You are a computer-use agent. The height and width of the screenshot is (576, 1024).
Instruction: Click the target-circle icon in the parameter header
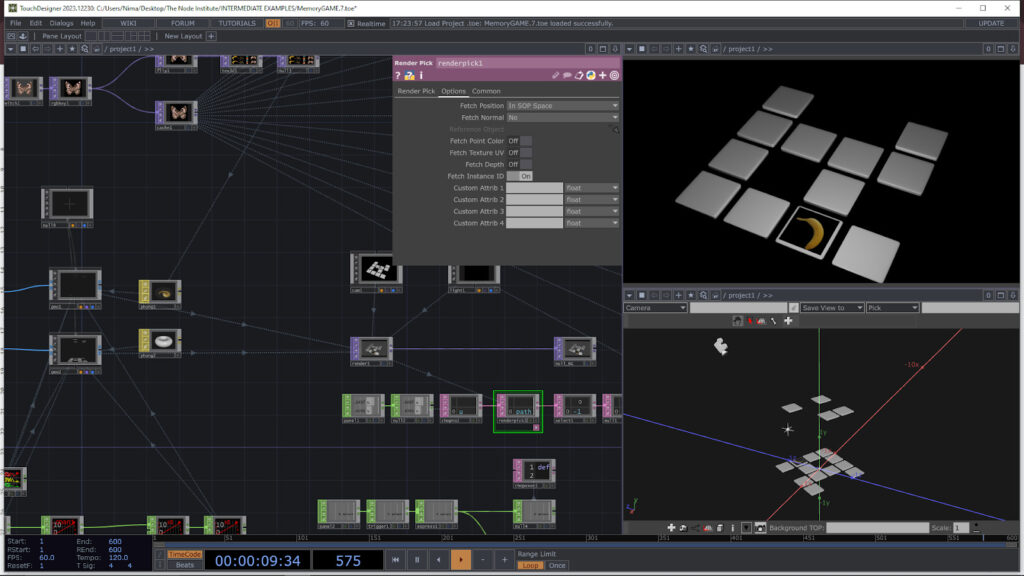coord(614,75)
